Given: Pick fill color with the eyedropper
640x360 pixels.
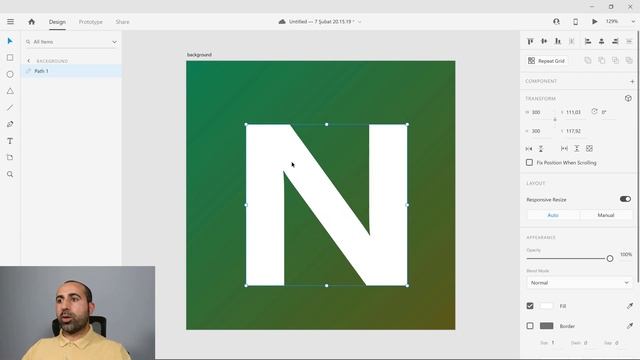Looking at the screenshot, I should (x=630, y=306).
